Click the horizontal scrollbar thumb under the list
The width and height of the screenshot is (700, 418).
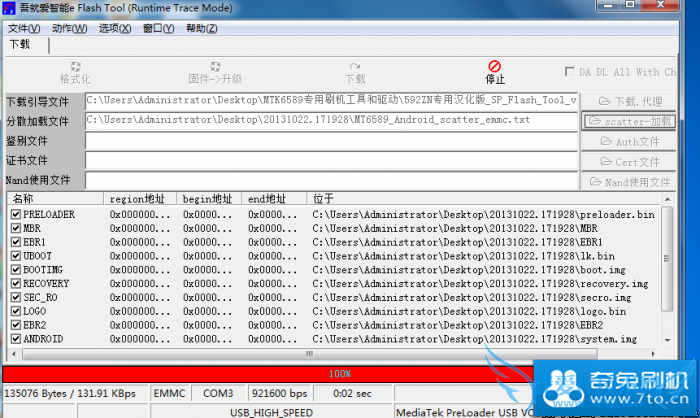pyautogui.click(x=309, y=354)
